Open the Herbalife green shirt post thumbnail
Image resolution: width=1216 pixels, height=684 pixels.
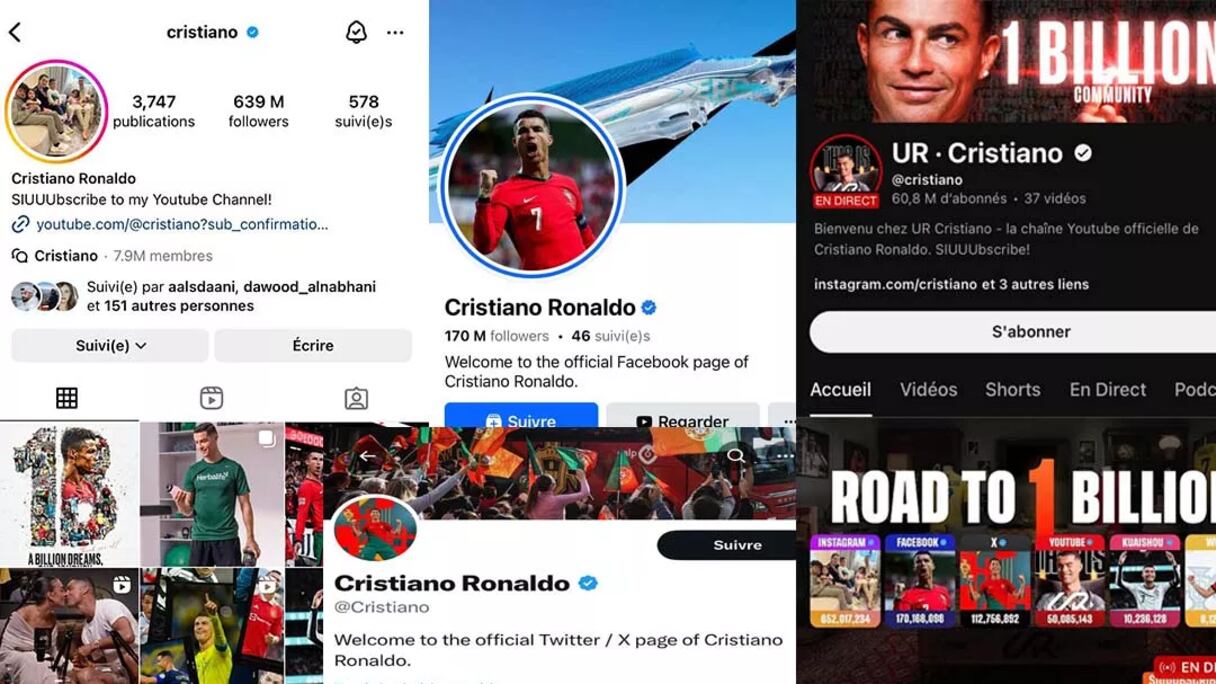[x=212, y=494]
